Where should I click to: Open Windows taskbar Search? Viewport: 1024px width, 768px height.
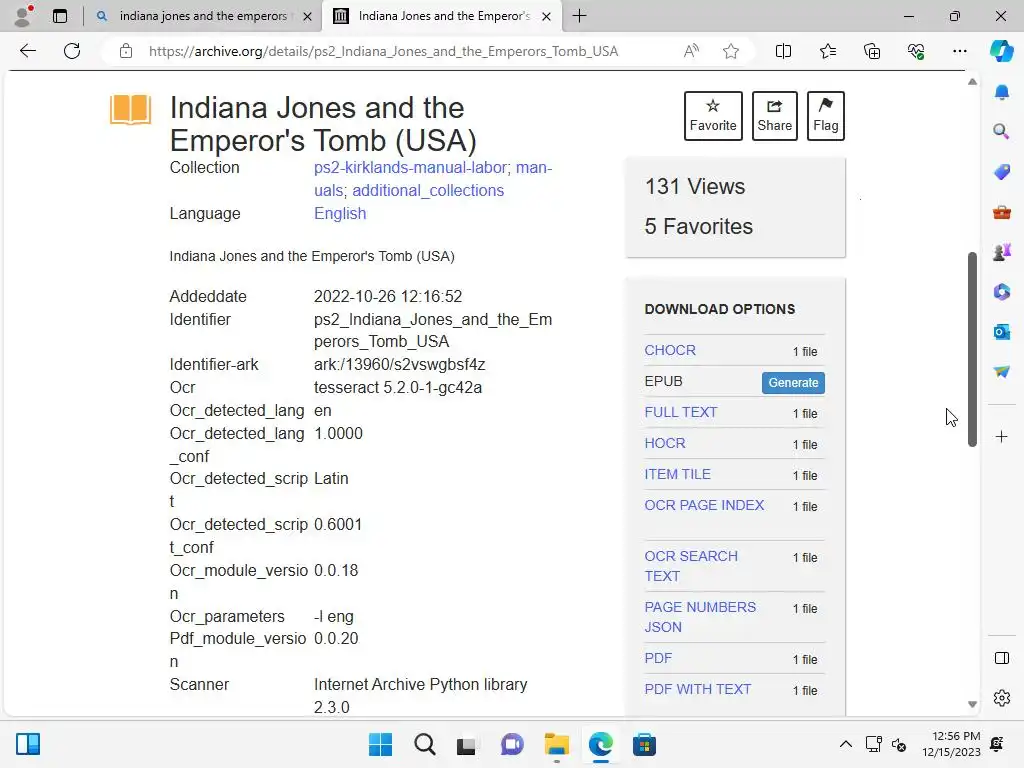coord(424,744)
